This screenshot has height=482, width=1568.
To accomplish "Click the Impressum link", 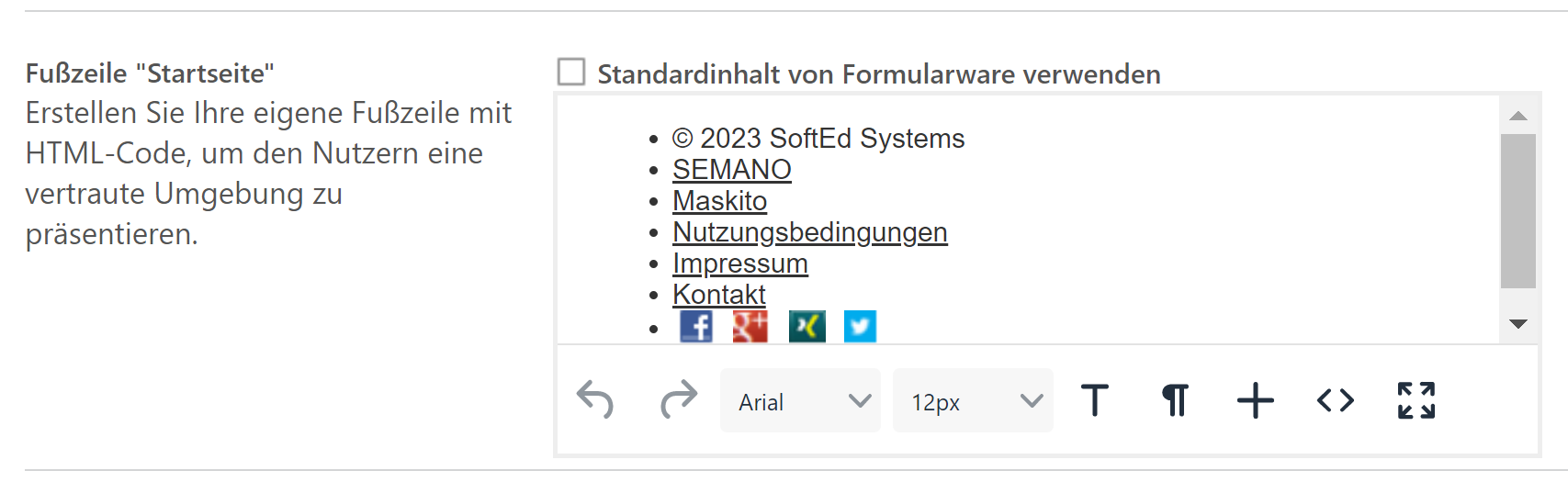I will click(740, 263).
